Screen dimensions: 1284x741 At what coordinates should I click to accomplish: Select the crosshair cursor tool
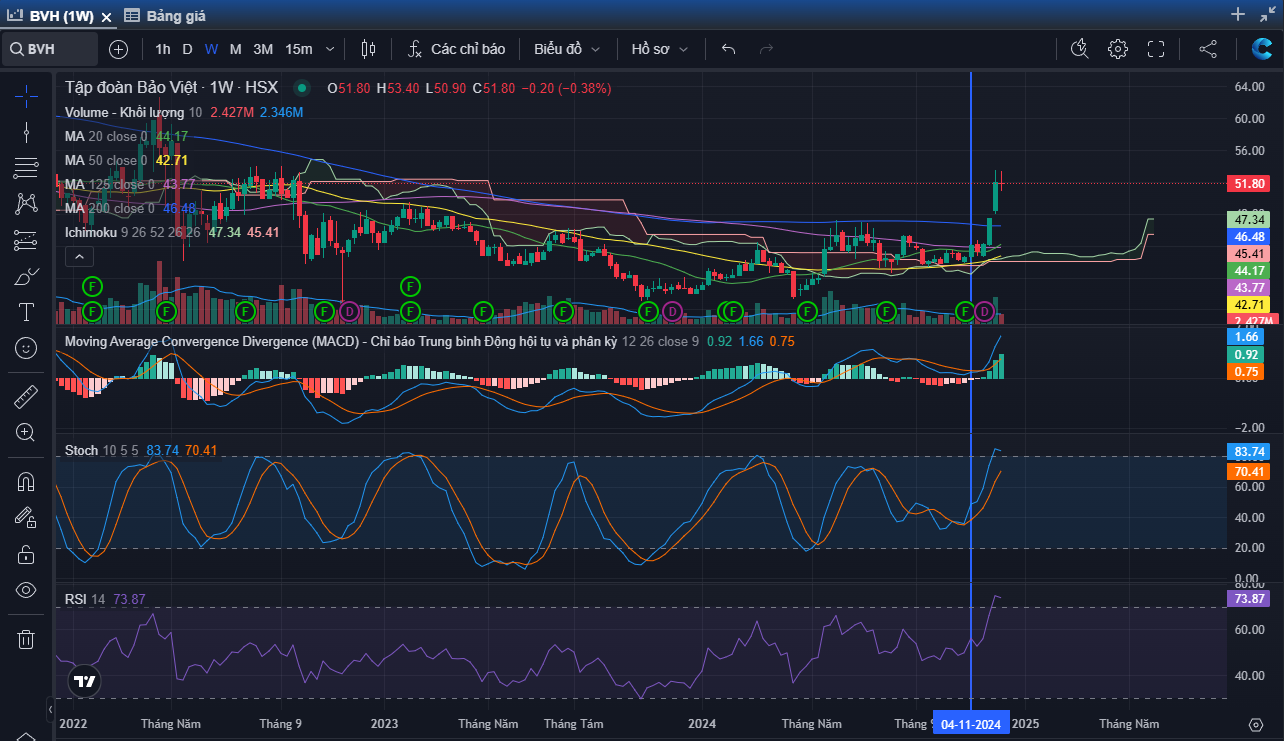coord(26,96)
